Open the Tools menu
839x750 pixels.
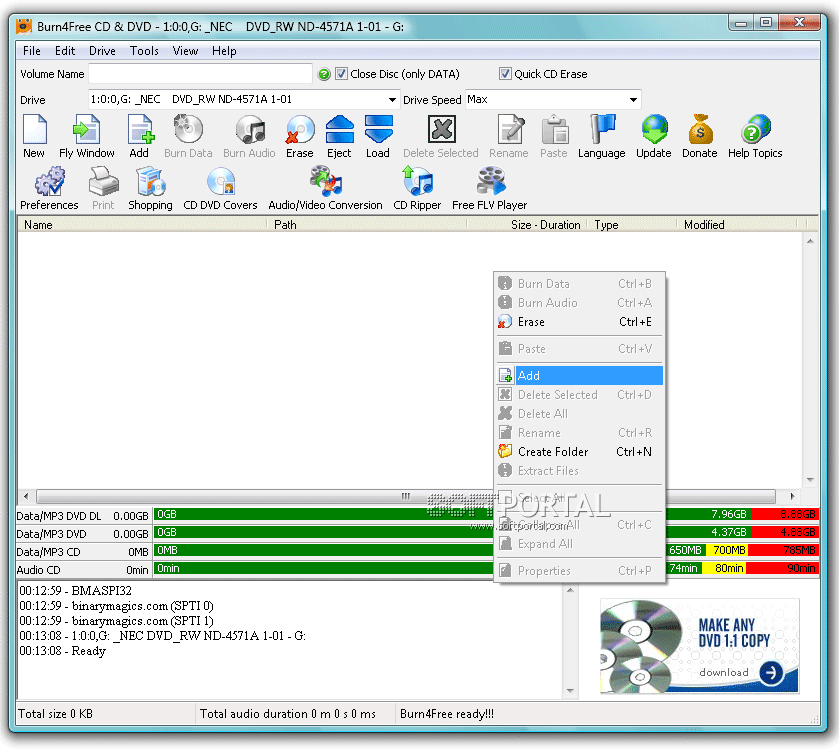pos(144,51)
